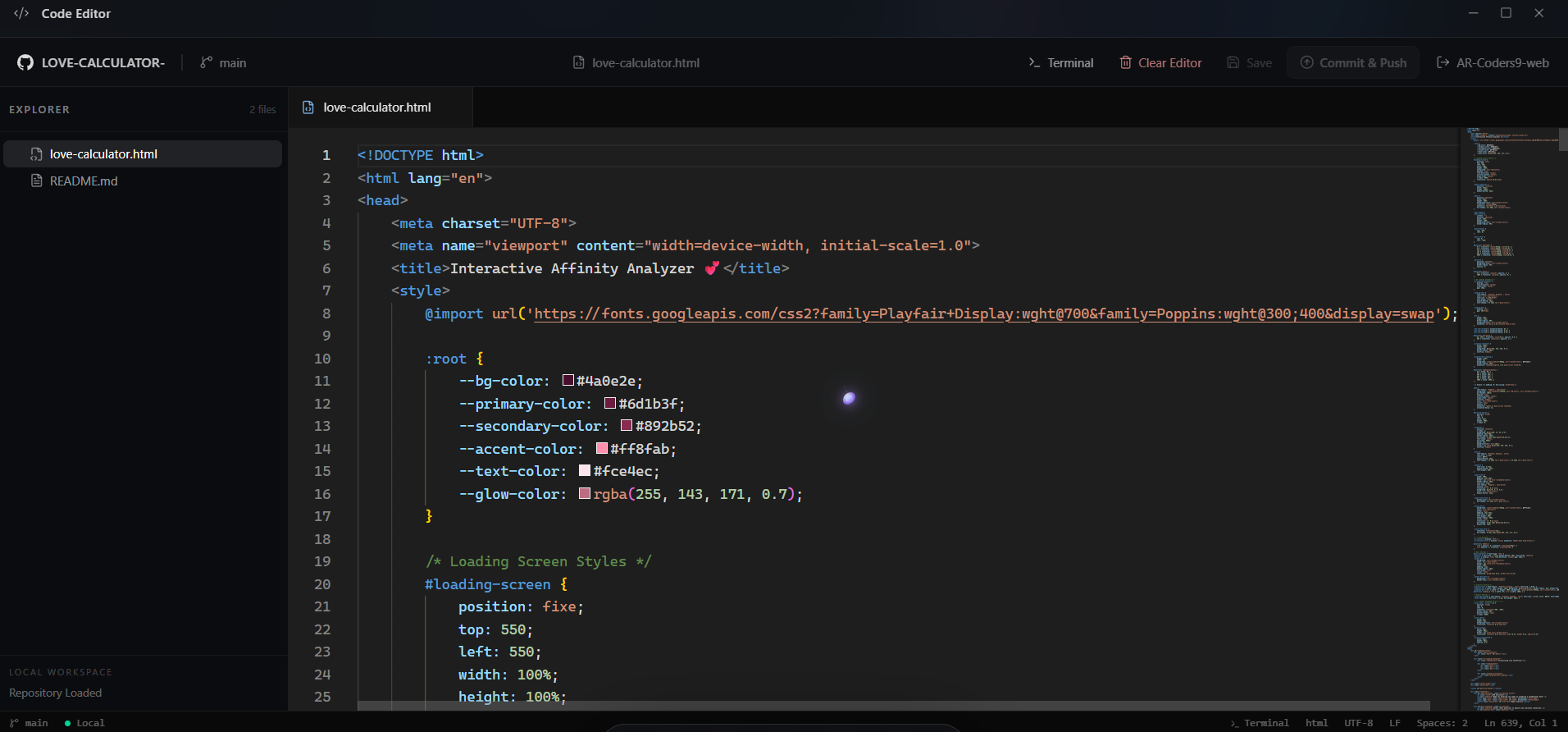Click the main branch icon in header
The width and height of the screenshot is (1568, 732).
coord(207,62)
